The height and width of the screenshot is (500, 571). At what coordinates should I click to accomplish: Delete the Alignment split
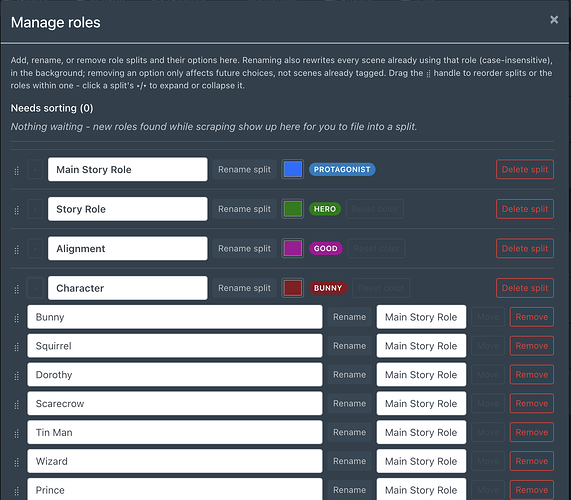[x=525, y=248]
